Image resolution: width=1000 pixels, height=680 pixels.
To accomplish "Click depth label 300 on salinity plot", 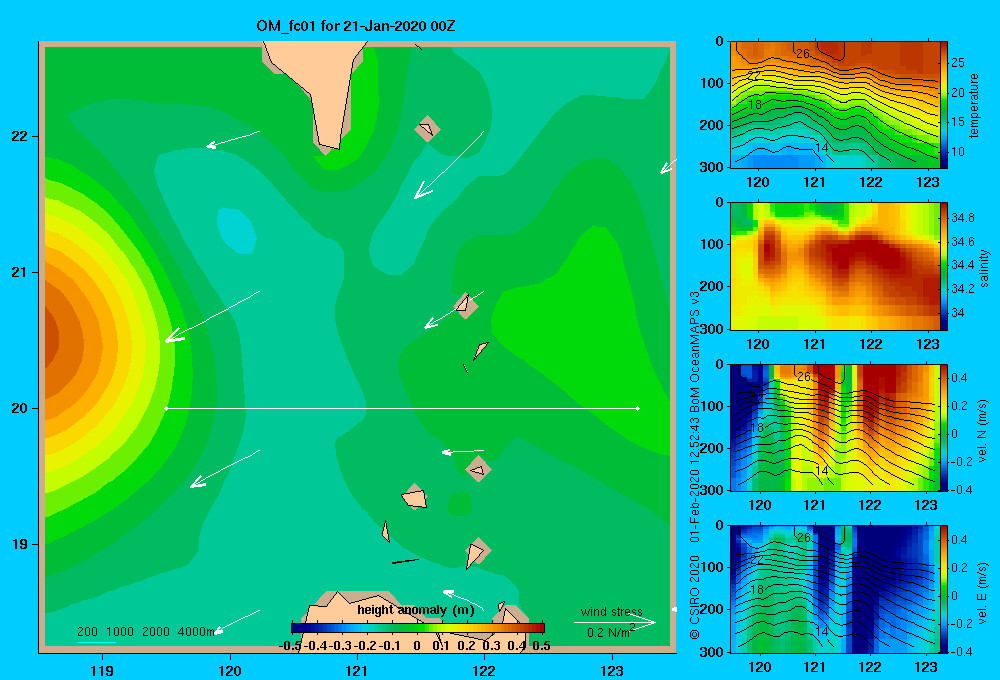I will point(712,329).
